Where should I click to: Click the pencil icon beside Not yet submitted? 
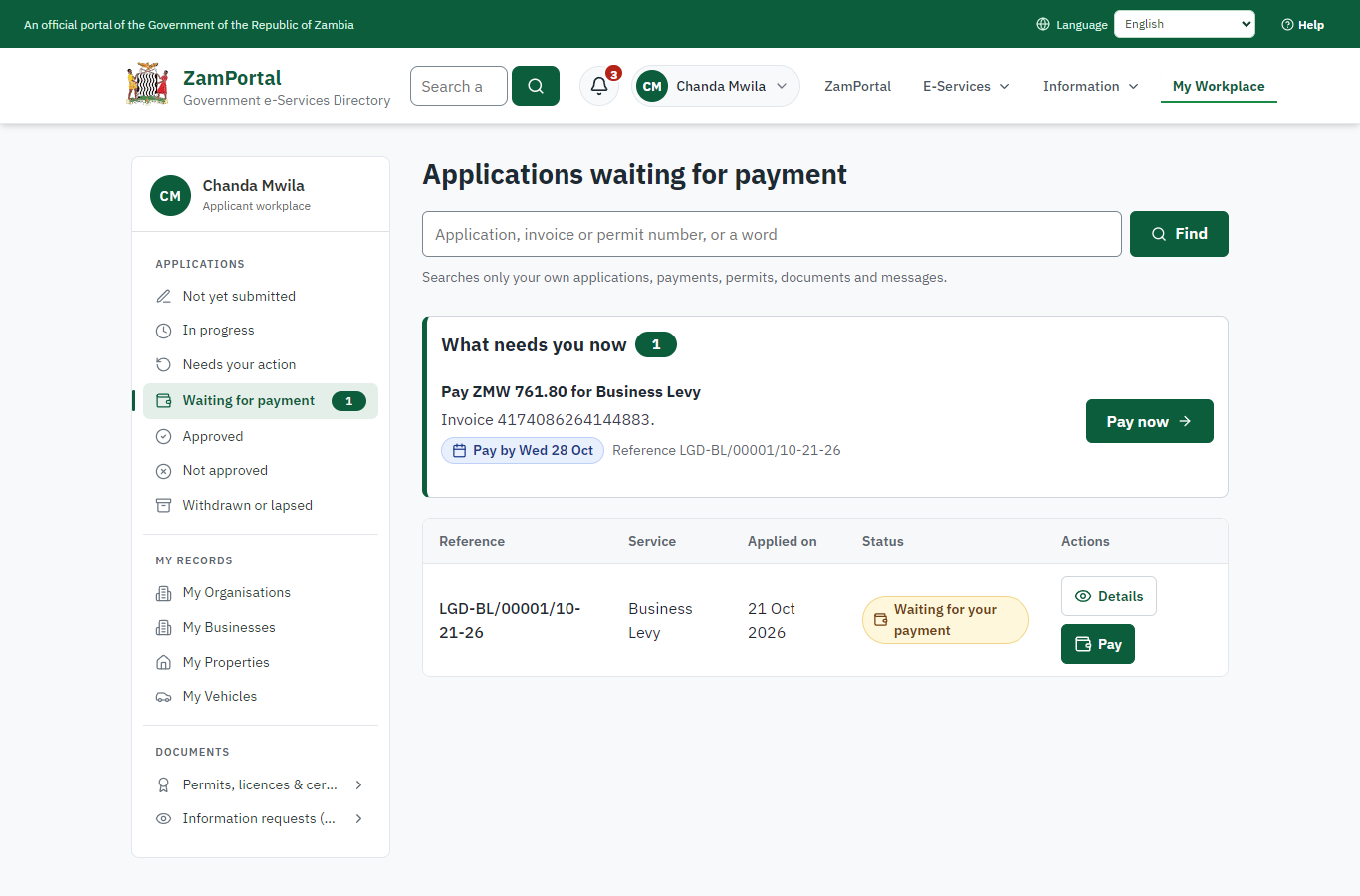click(164, 296)
